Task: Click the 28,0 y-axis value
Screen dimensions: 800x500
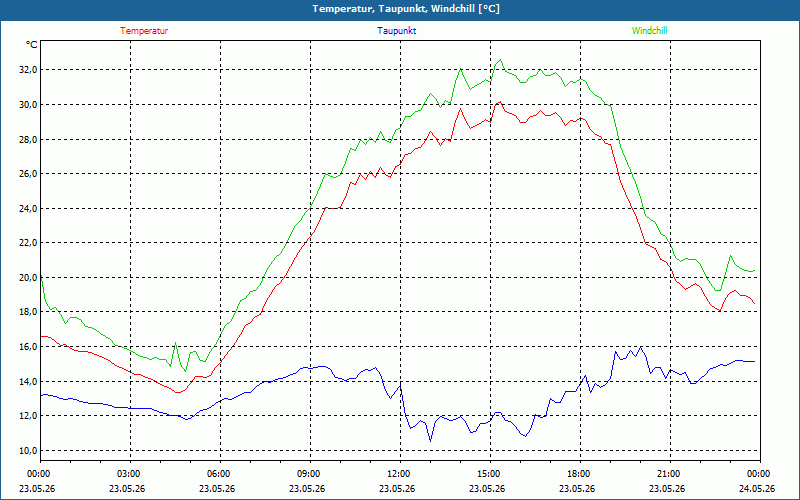Action: click(29, 139)
